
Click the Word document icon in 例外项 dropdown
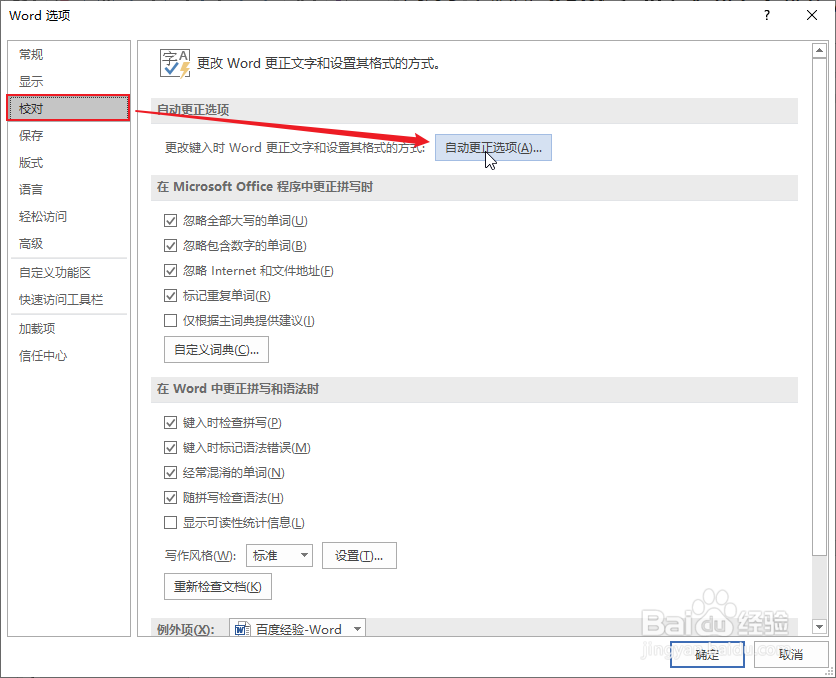[x=242, y=629]
